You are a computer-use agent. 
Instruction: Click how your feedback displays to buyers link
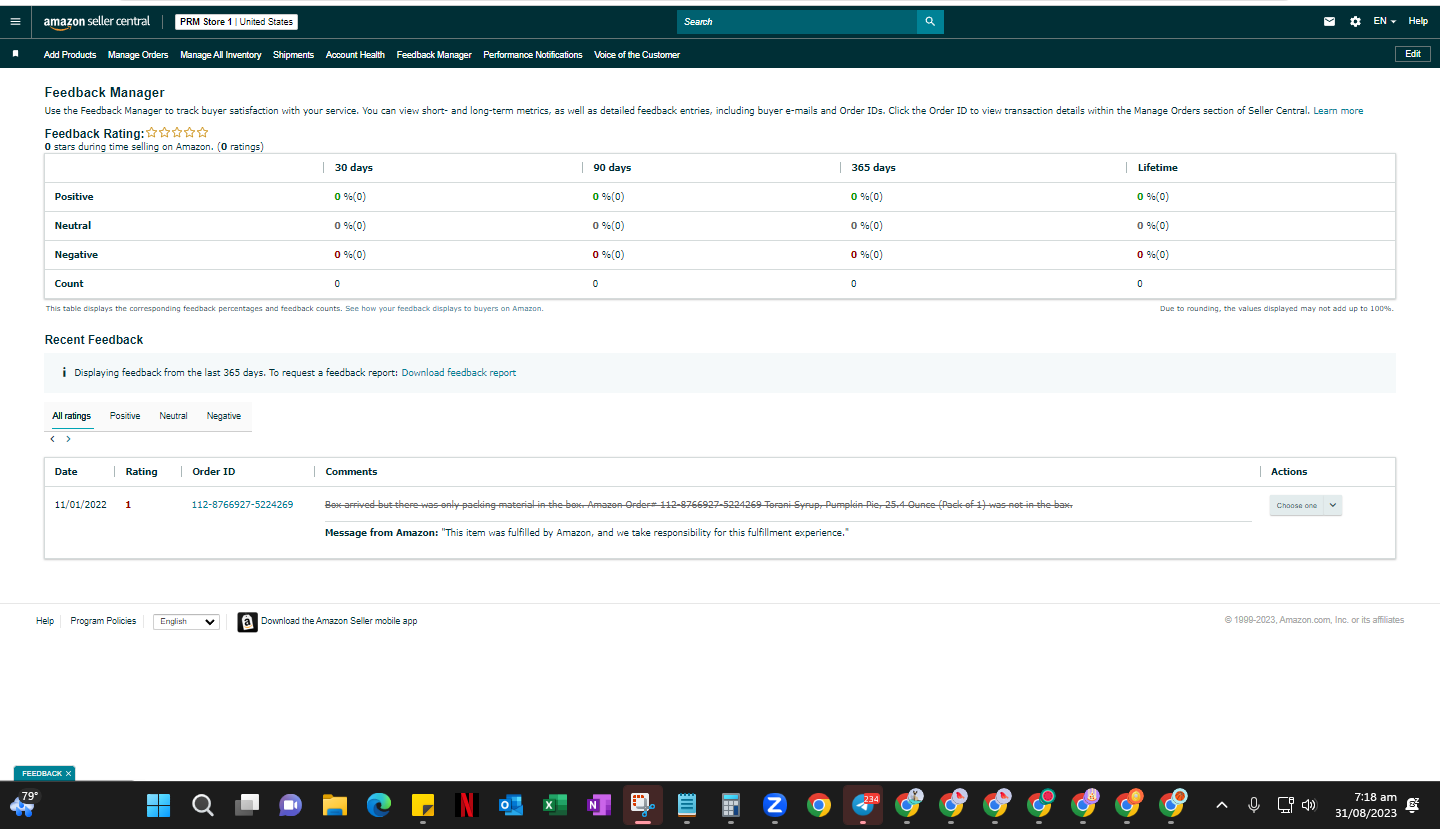tap(444, 309)
